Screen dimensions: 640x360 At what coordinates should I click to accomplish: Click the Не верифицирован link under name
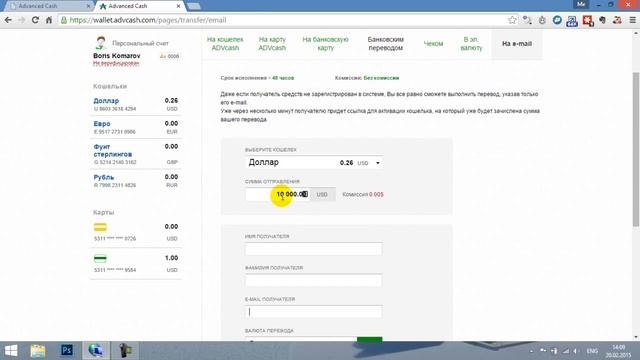[x=116, y=64]
